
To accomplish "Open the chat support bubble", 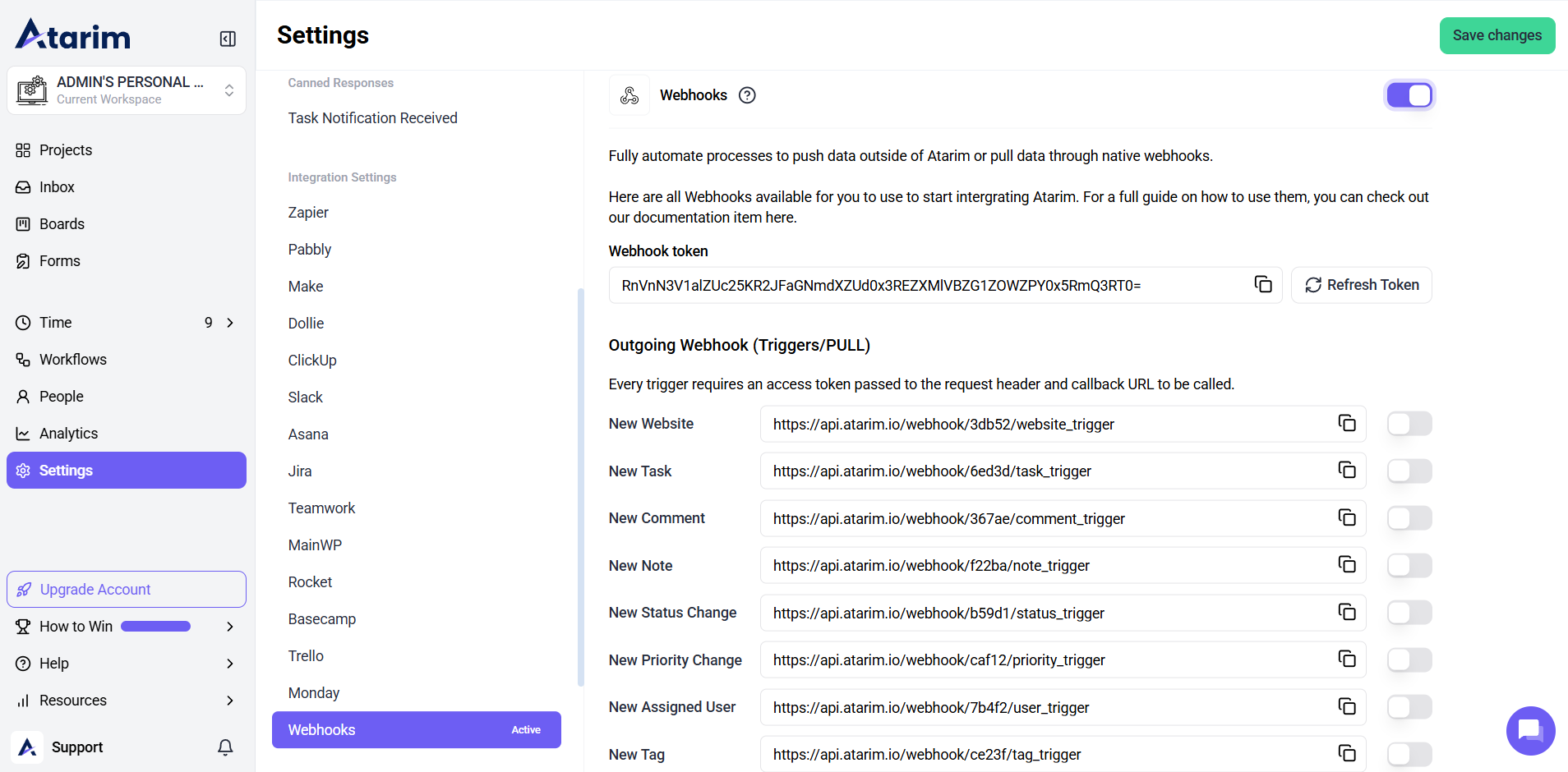I will (x=1529, y=729).
